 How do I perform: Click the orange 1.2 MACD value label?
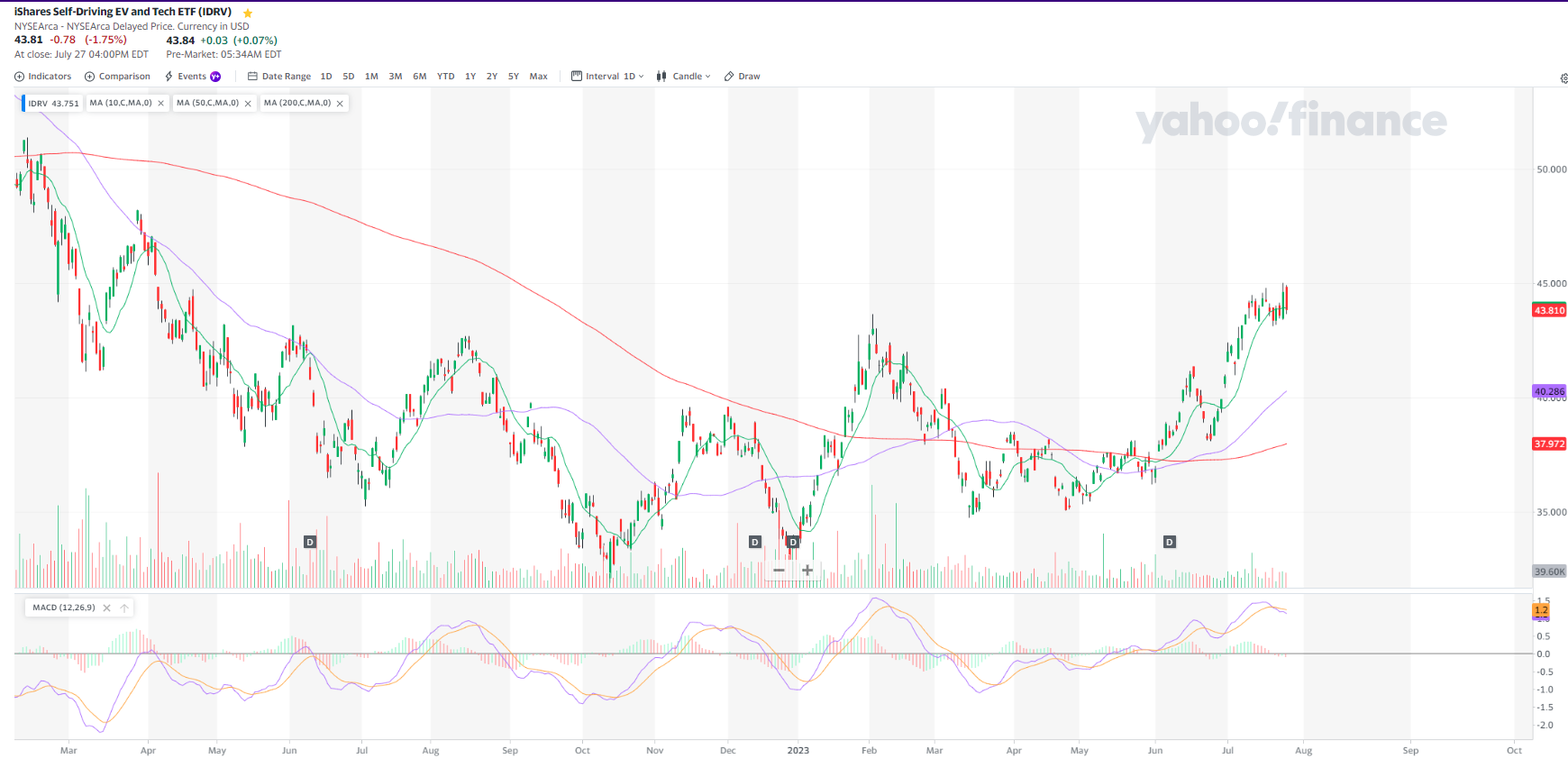(x=1541, y=610)
